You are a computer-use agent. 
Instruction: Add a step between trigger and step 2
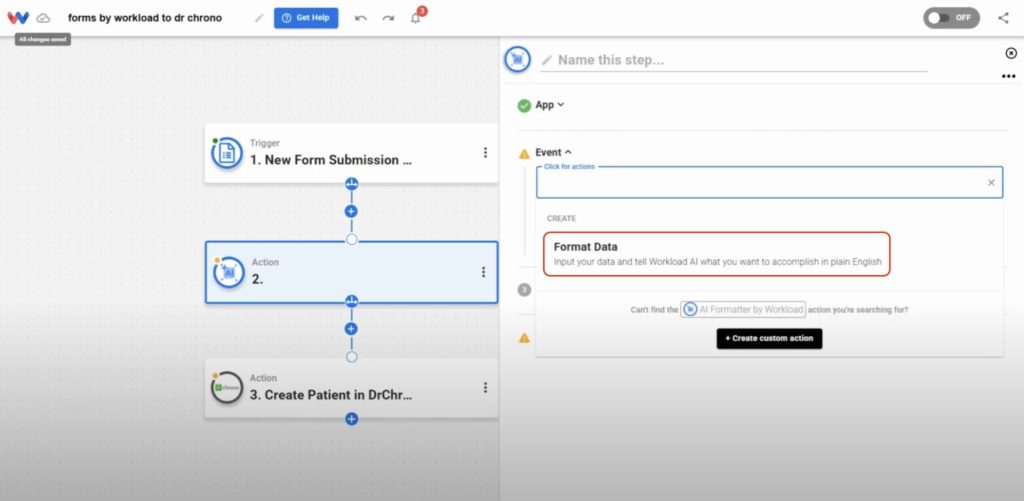(351, 211)
